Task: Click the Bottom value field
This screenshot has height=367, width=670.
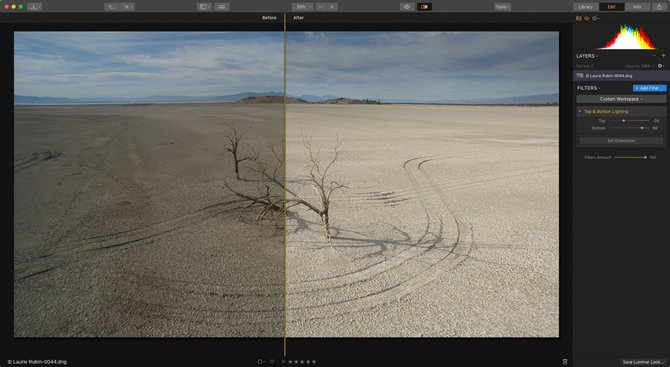Action: coord(655,128)
